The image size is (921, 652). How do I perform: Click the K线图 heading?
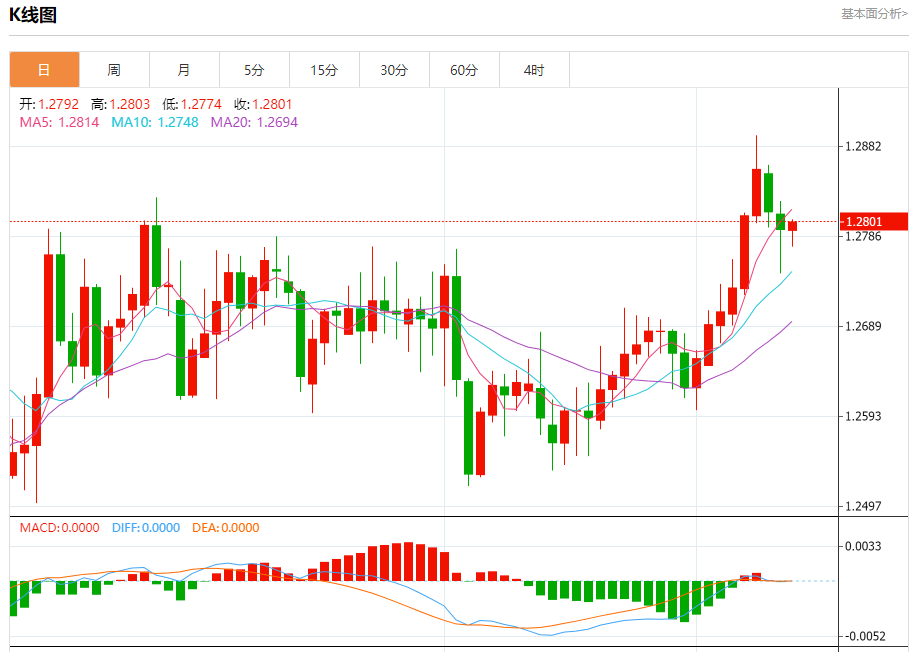pos(33,15)
